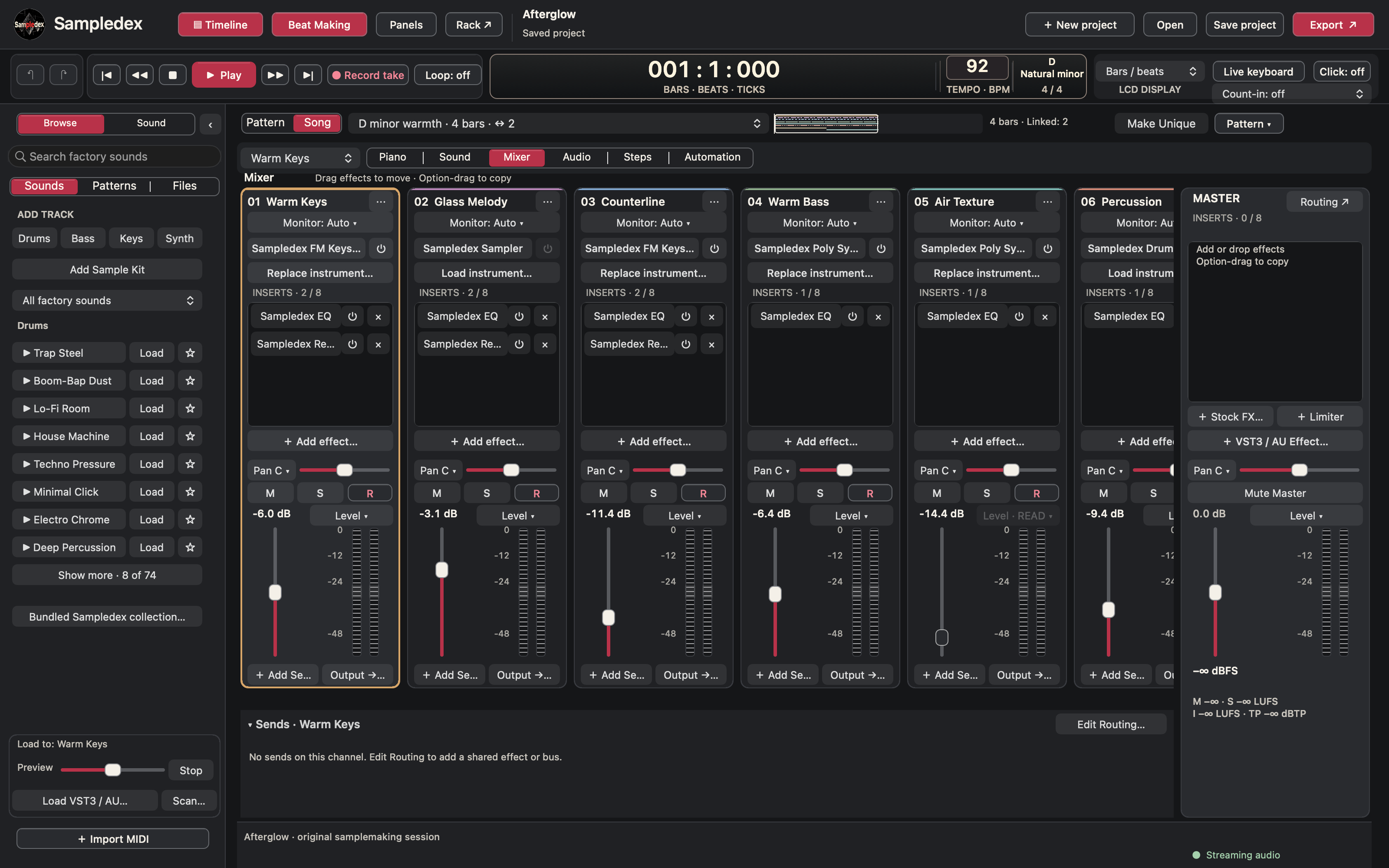Open the Warm Keys track selector dropdown
The width and height of the screenshot is (1389, 868).
point(300,158)
